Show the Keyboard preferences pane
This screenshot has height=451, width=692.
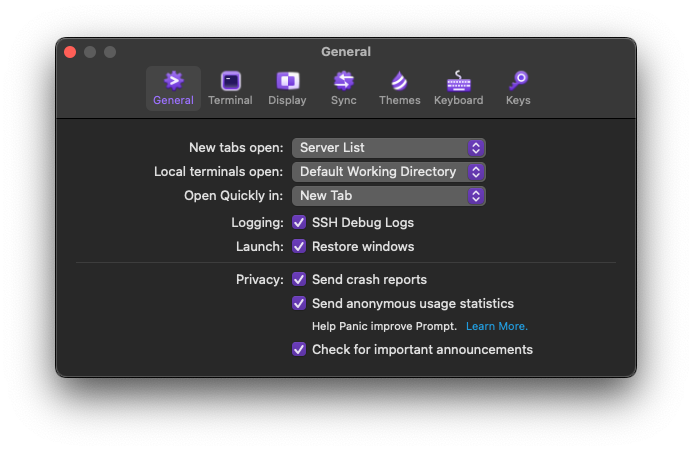click(459, 88)
